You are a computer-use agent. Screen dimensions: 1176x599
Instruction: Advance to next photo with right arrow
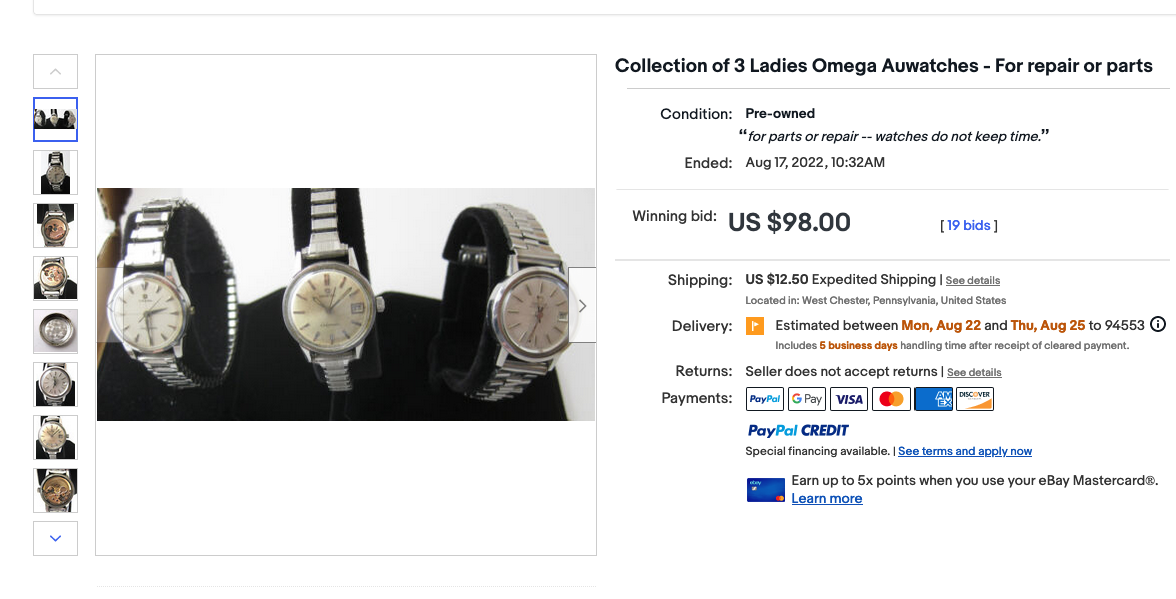pyautogui.click(x=582, y=305)
